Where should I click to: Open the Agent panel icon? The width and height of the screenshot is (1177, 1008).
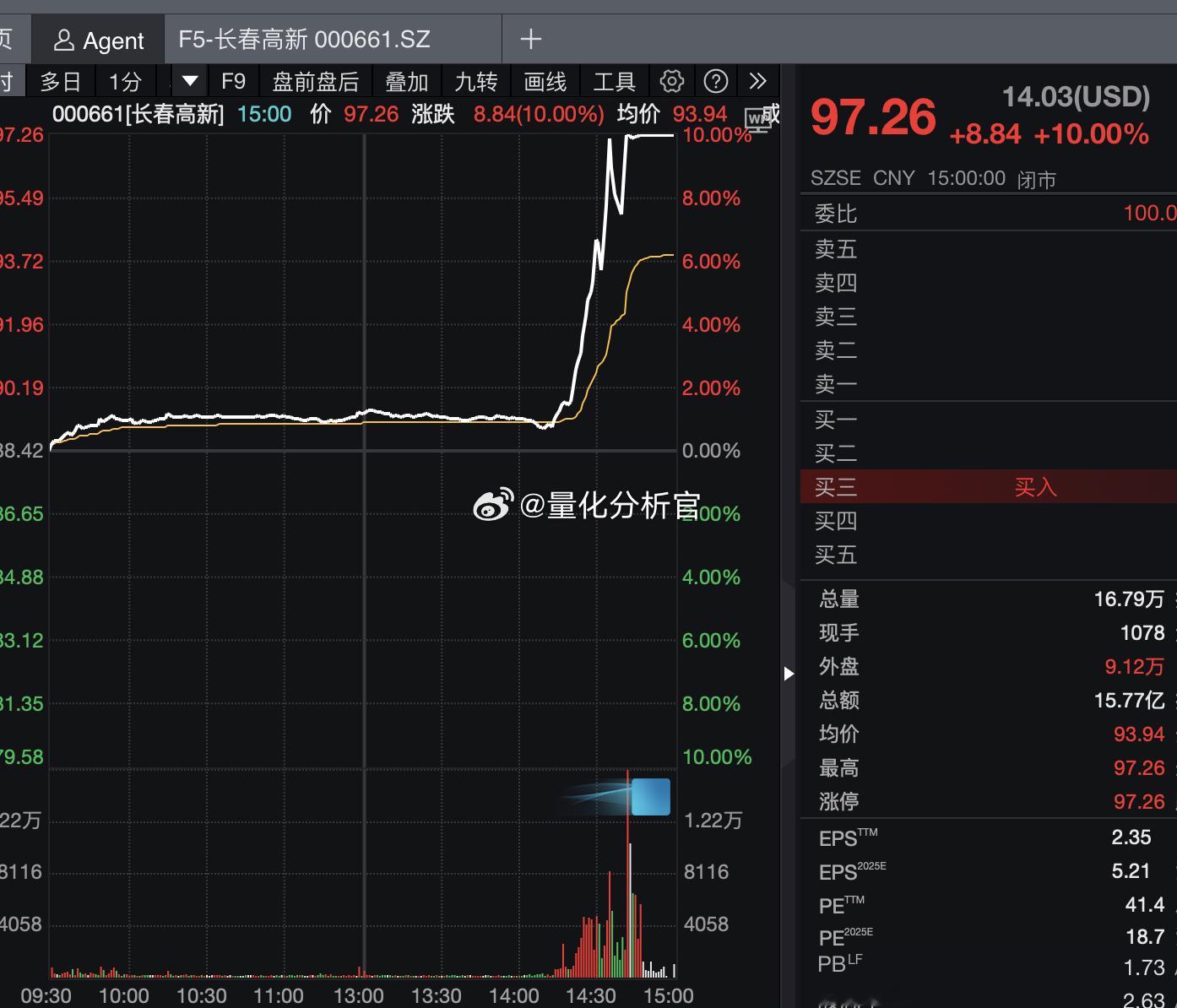click(97, 39)
